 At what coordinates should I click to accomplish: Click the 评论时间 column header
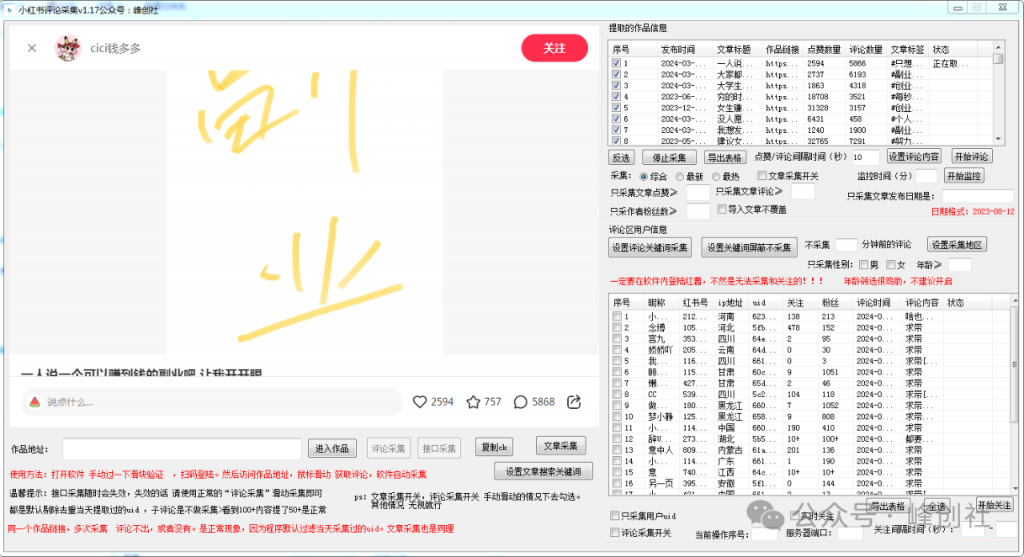(873, 303)
